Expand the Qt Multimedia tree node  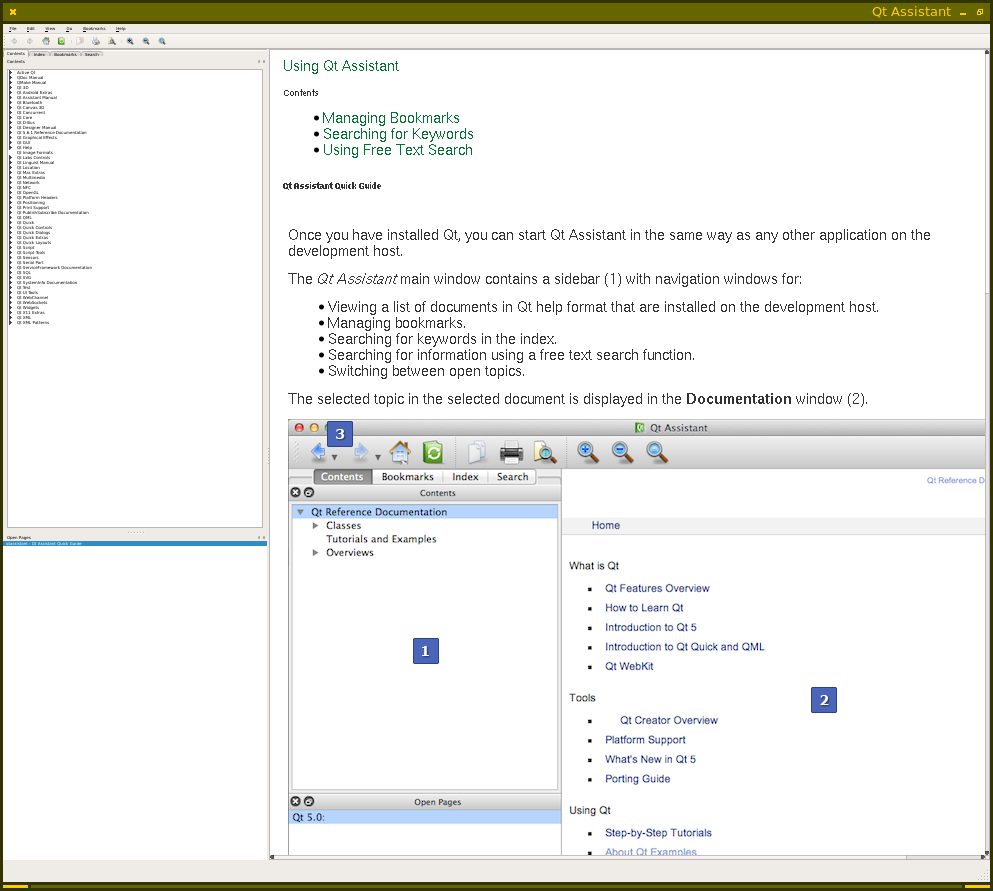[11, 178]
